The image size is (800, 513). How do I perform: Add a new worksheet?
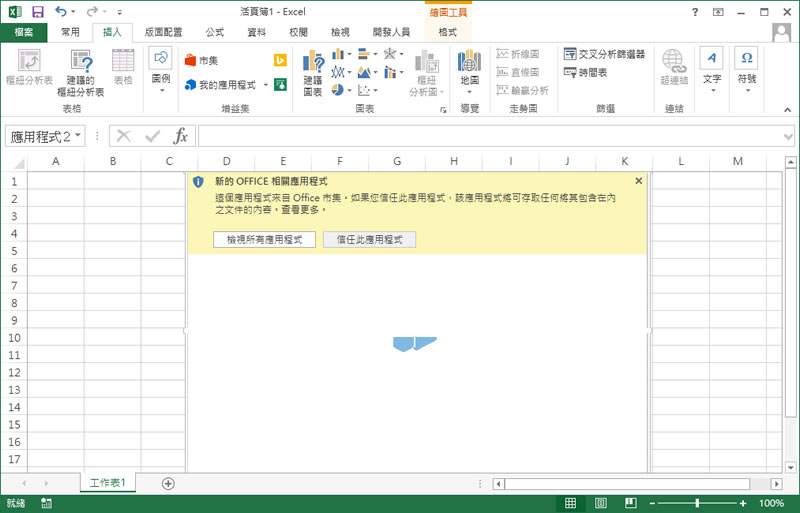coord(168,483)
